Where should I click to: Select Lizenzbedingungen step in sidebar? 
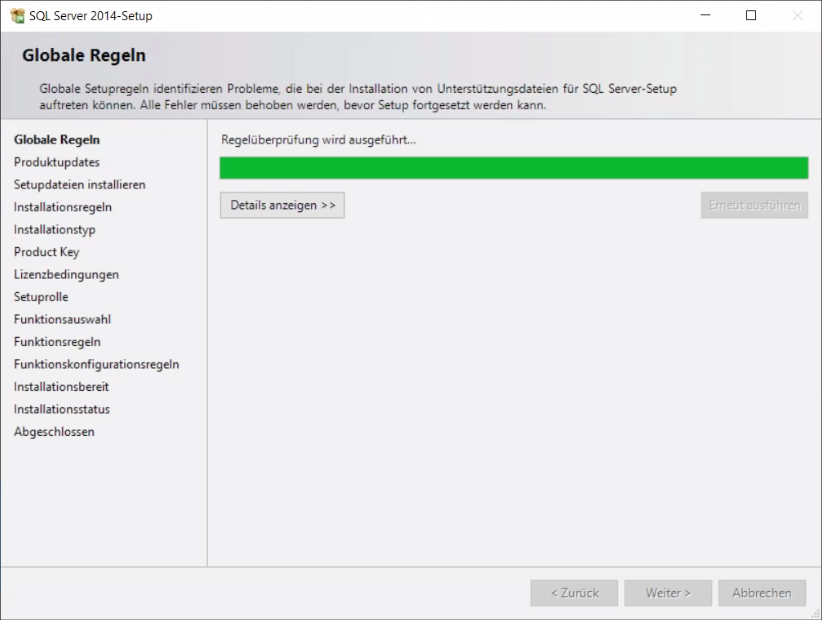(x=66, y=274)
